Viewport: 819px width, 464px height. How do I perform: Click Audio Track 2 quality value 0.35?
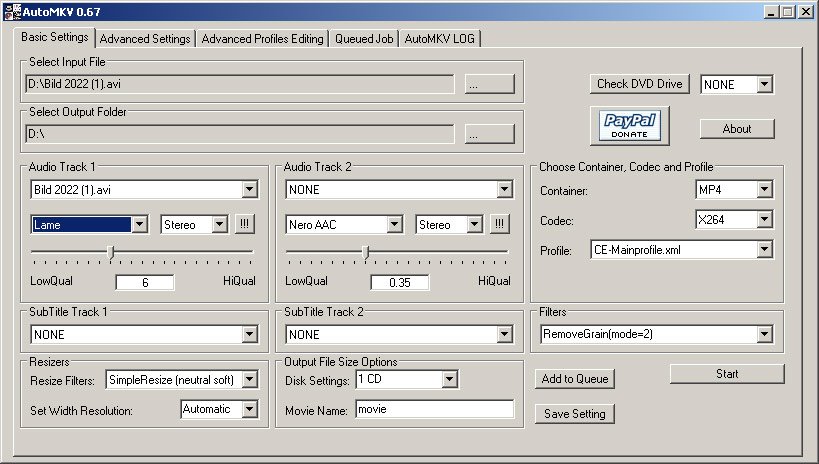pos(400,283)
